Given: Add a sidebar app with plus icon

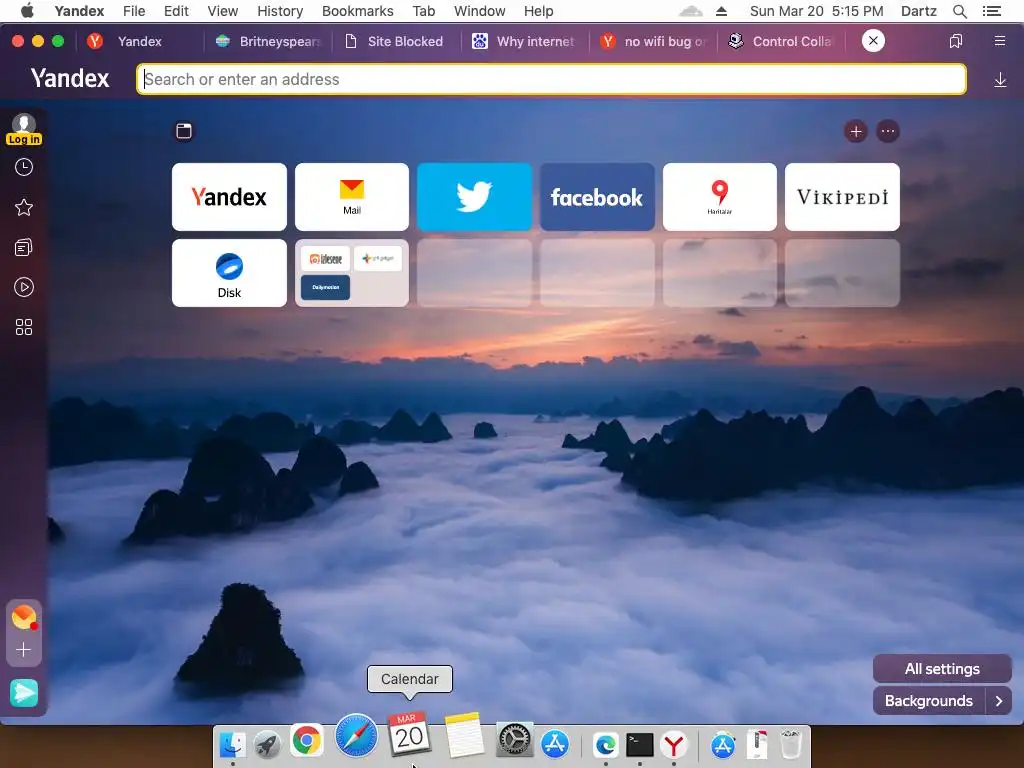Looking at the screenshot, I should coord(24,650).
